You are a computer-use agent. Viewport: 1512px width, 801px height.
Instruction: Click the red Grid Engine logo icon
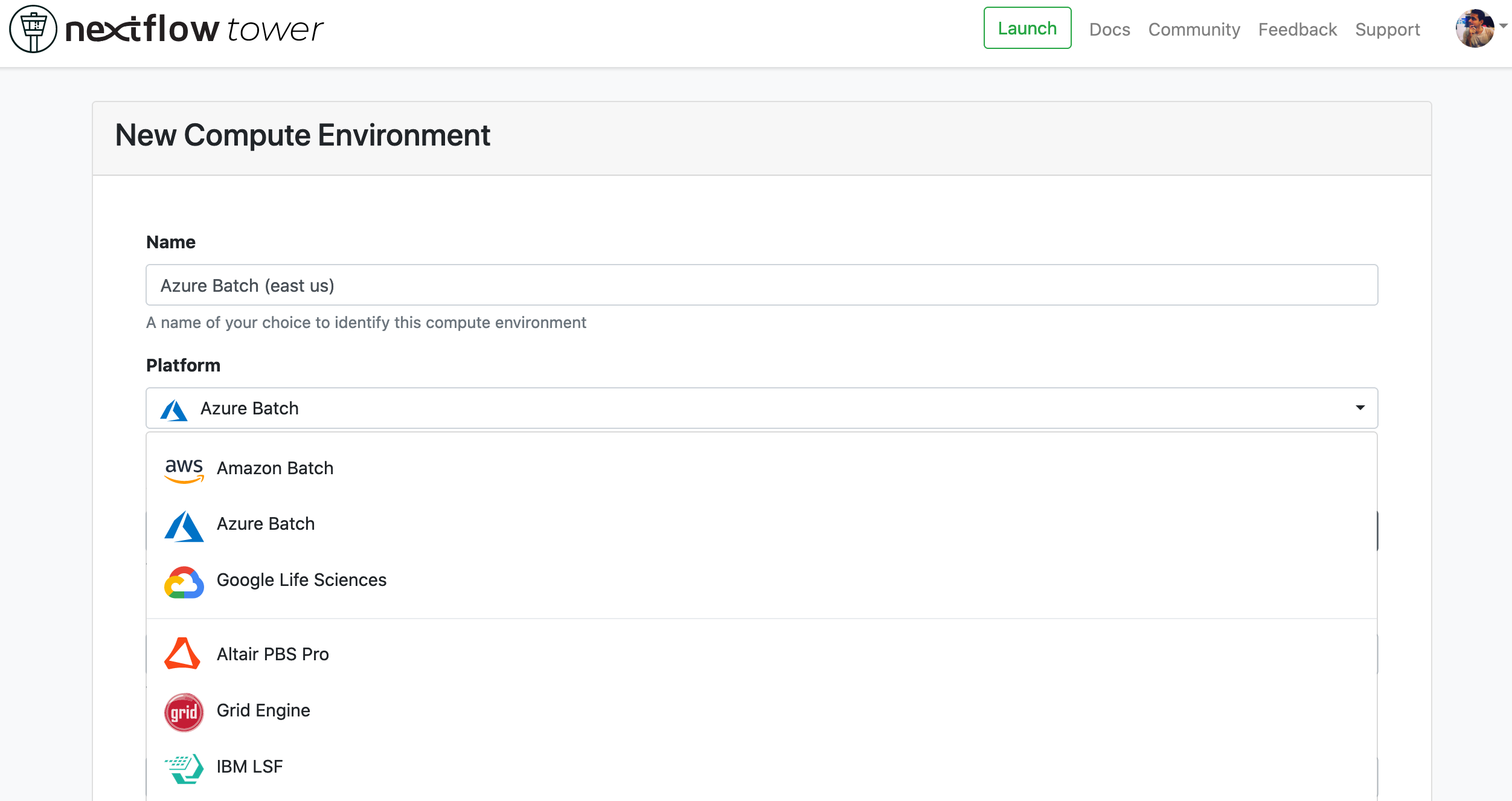[184, 712]
